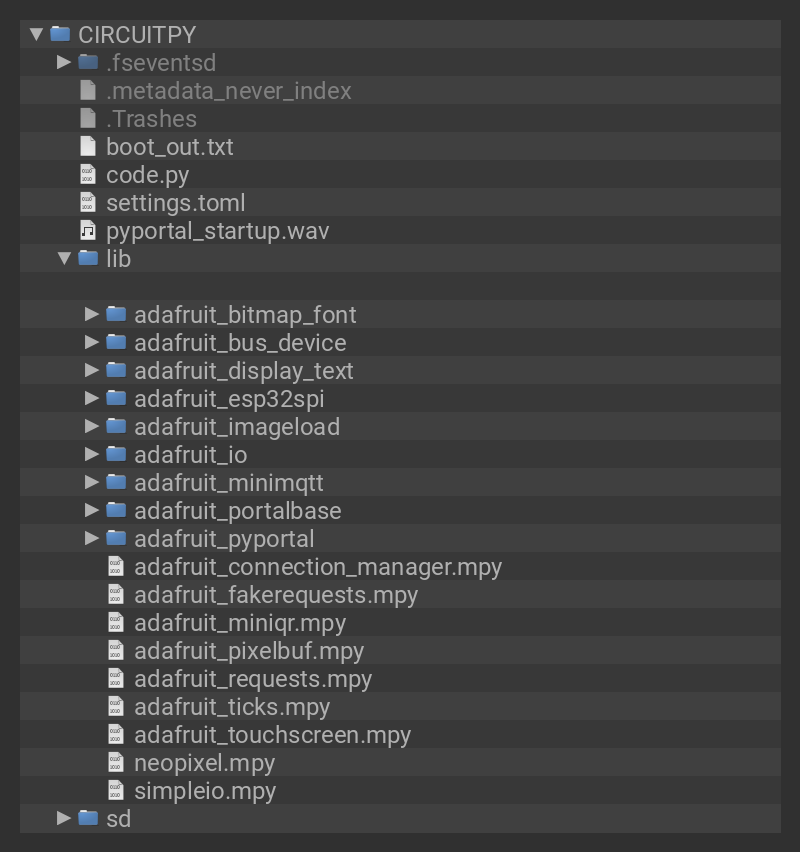This screenshot has height=852, width=800.
Task: Expand the .fseventsd folder arrow
Action: coord(64,62)
